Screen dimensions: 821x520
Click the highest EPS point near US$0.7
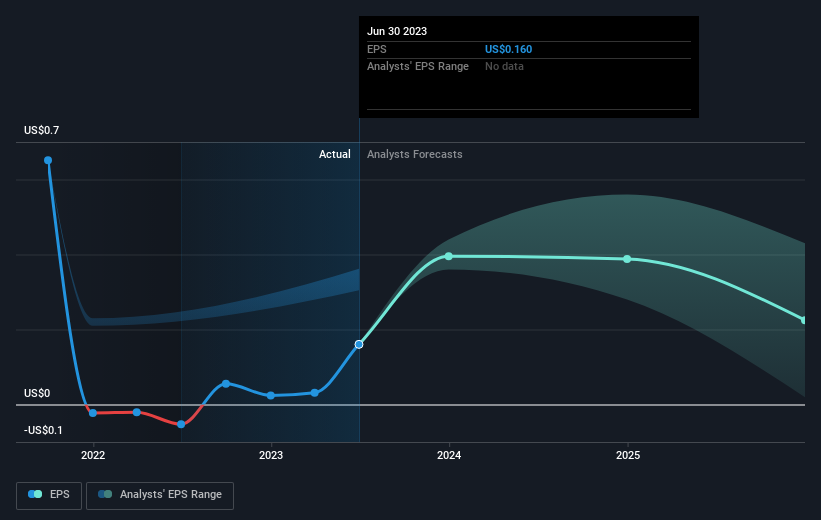pos(48,160)
